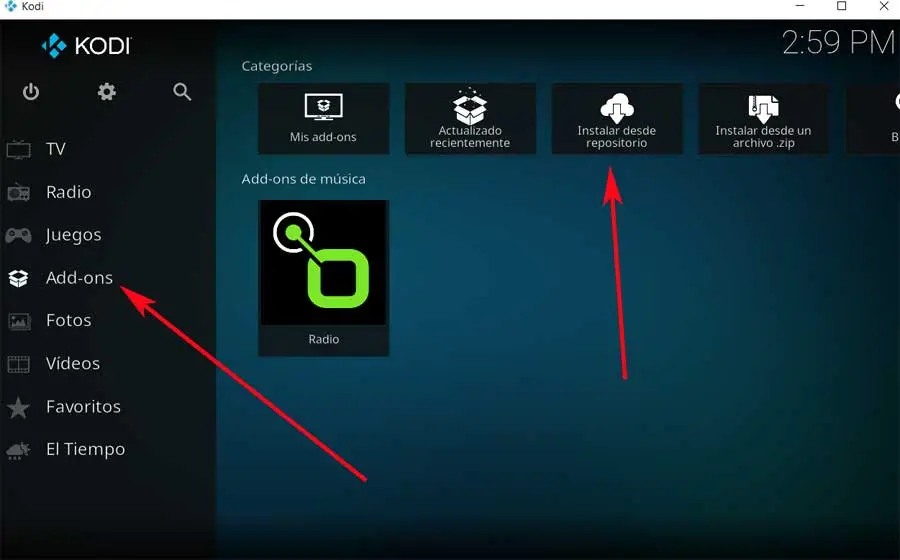Viewport: 900px width, 560px height.
Task: Click the picture icon beside Fotos
Action: [18, 321]
